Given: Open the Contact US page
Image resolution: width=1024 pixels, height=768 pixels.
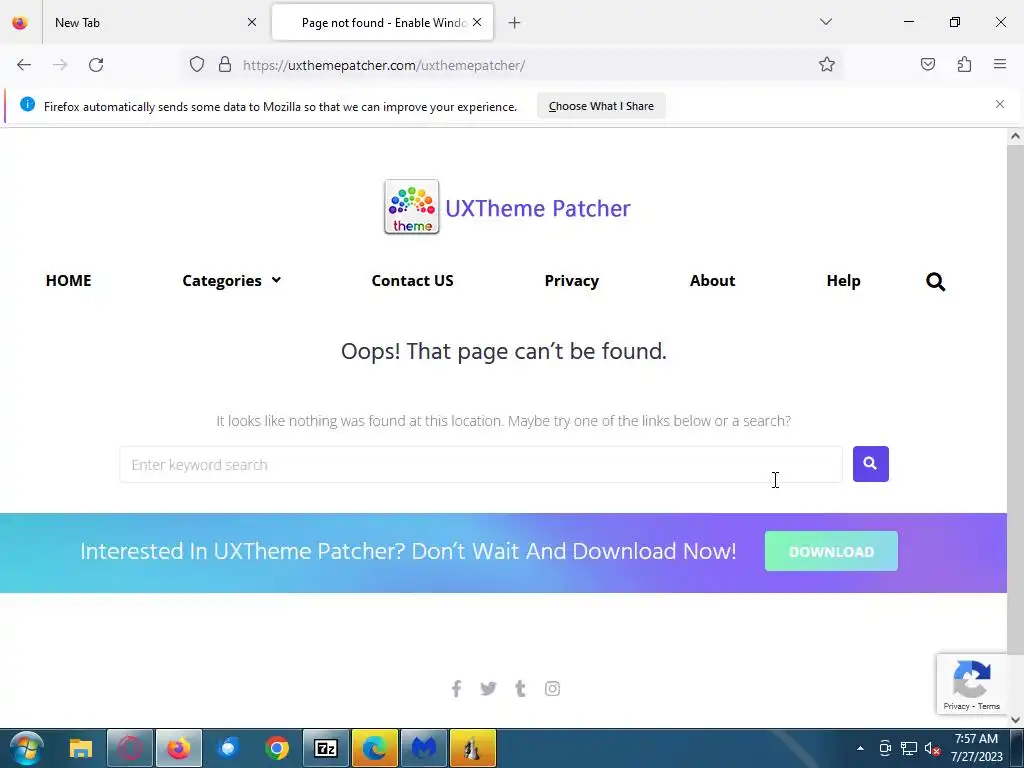Looking at the screenshot, I should pos(412,281).
